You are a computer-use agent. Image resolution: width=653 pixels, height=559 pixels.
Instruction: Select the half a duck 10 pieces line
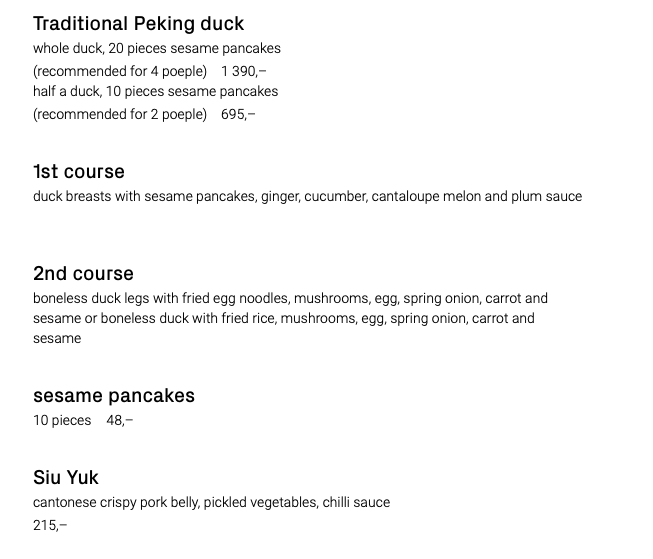(156, 91)
